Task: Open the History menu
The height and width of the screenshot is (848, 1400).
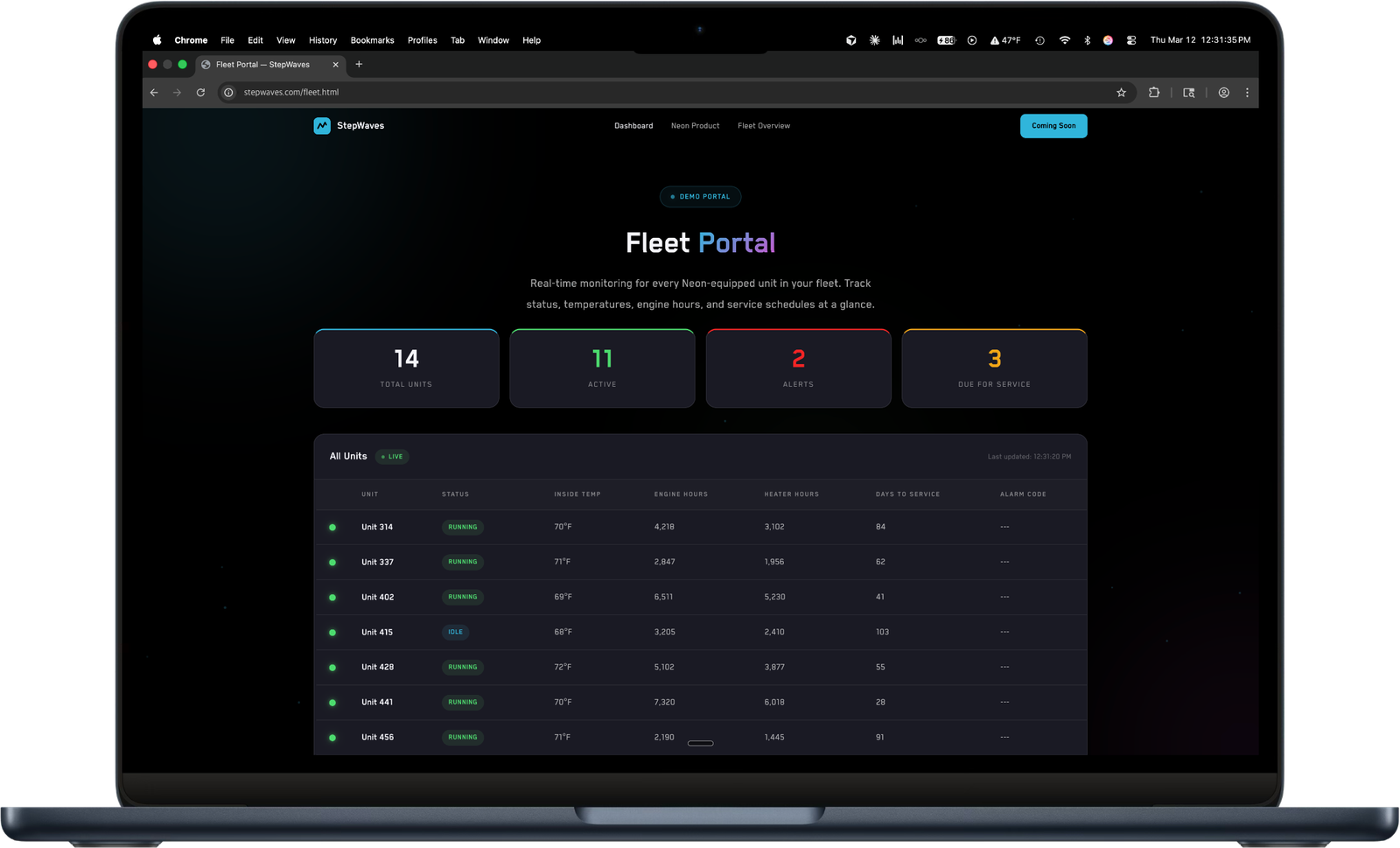Action: point(322,39)
